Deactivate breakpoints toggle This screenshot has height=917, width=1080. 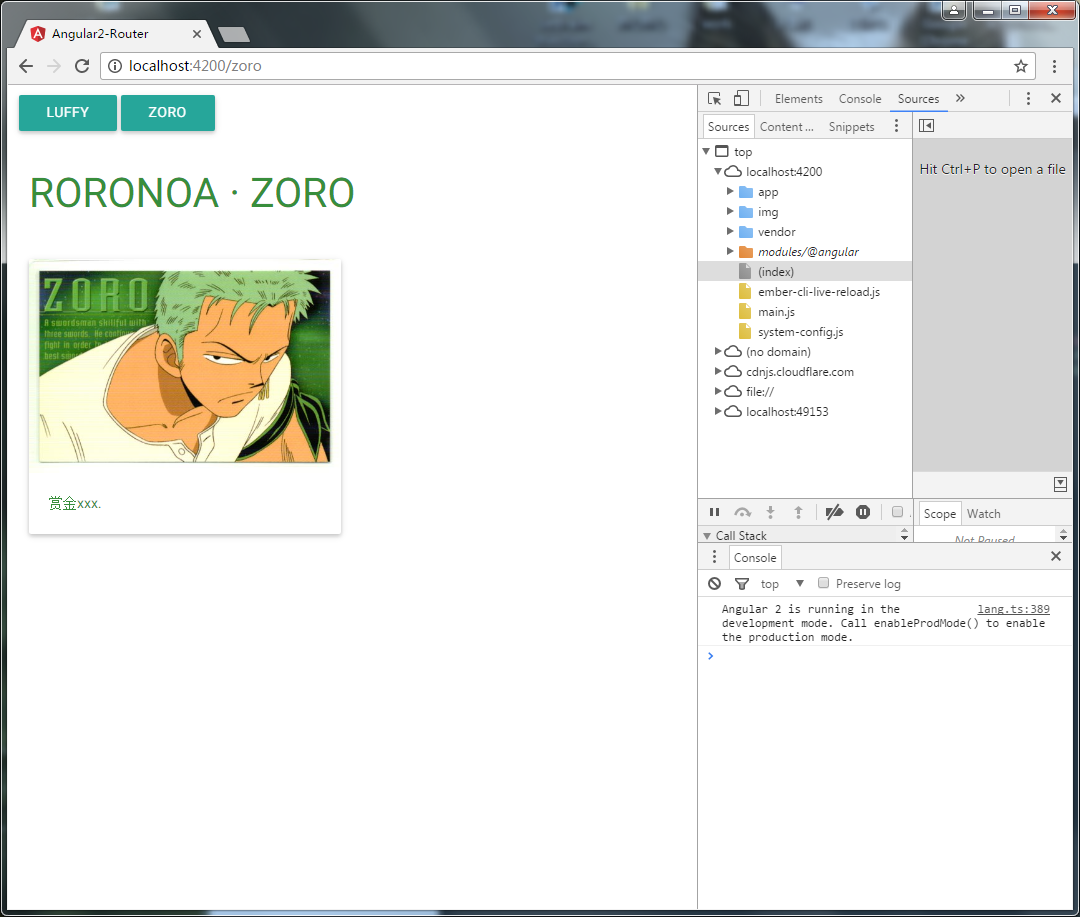click(834, 512)
